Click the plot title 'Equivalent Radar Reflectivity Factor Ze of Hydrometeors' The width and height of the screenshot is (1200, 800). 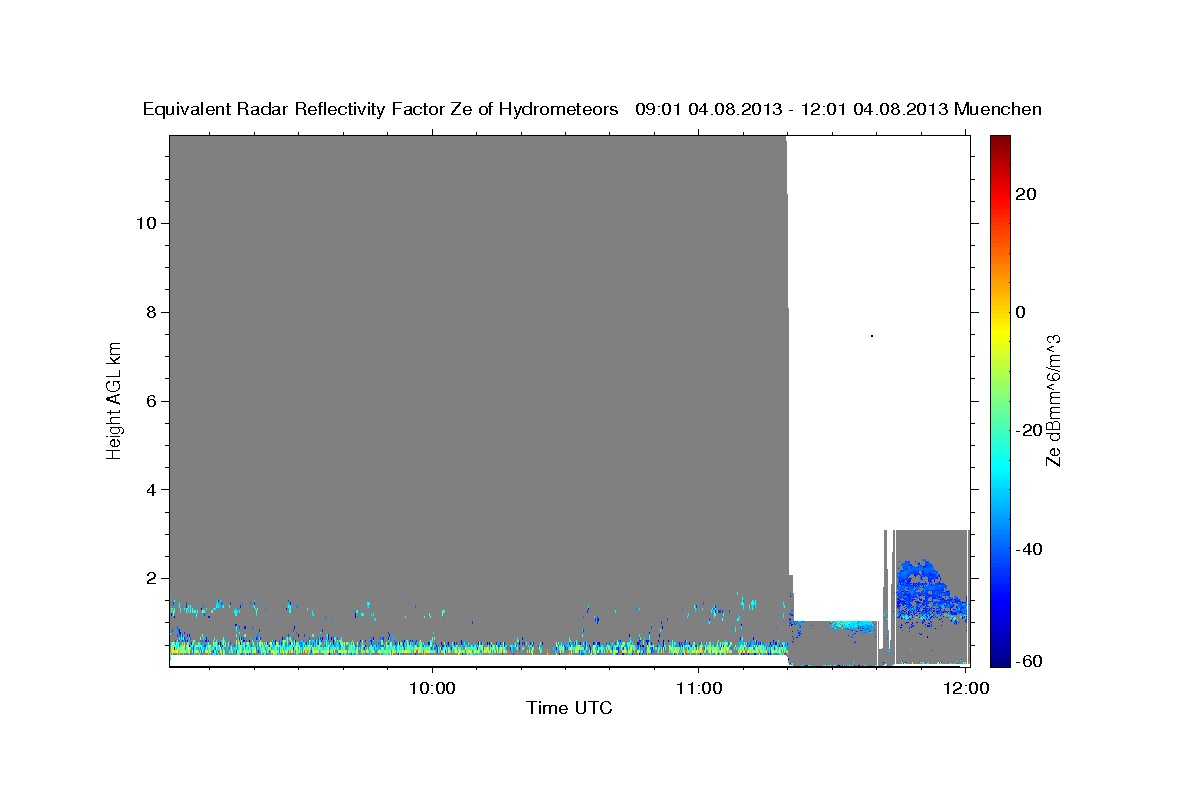pos(381,109)
